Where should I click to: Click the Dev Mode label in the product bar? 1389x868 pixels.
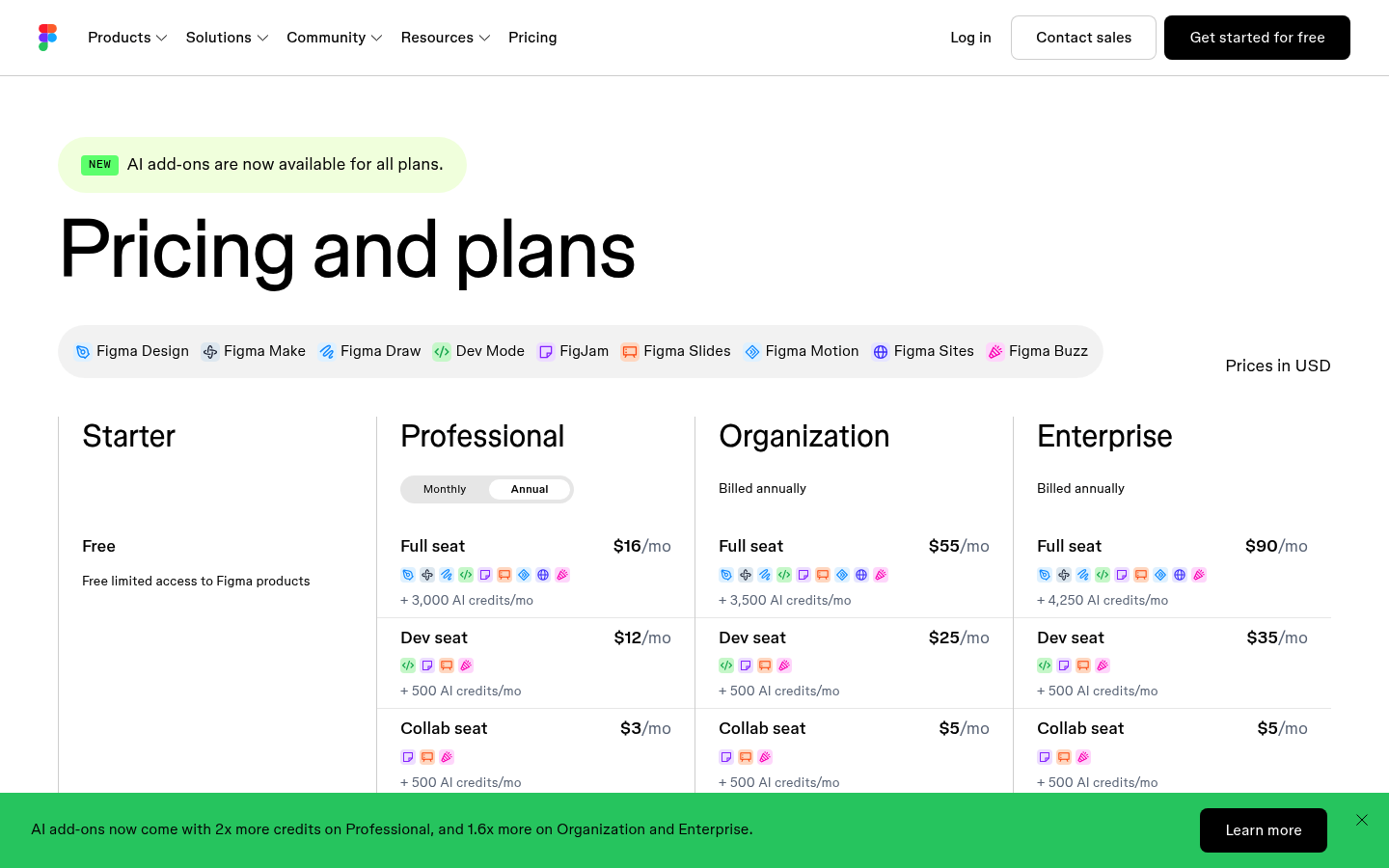[490, 351]
